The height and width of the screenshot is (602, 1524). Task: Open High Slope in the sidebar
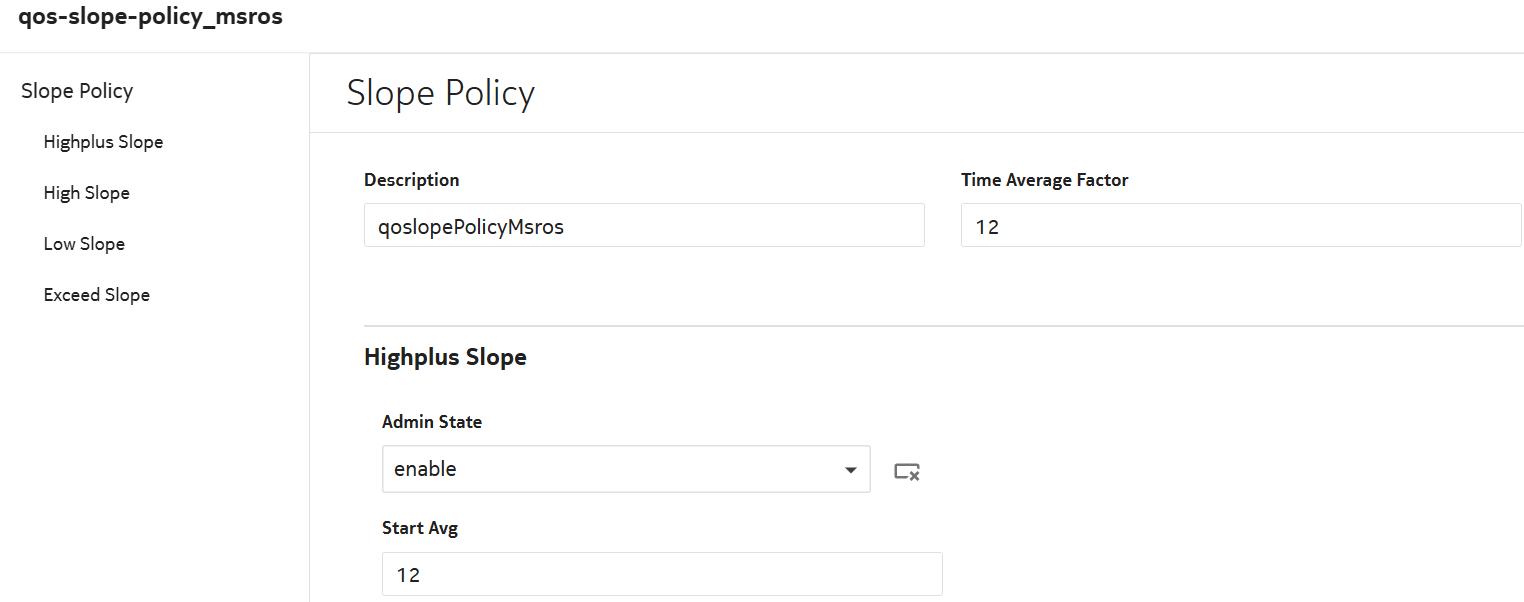(x=87, y=193)
